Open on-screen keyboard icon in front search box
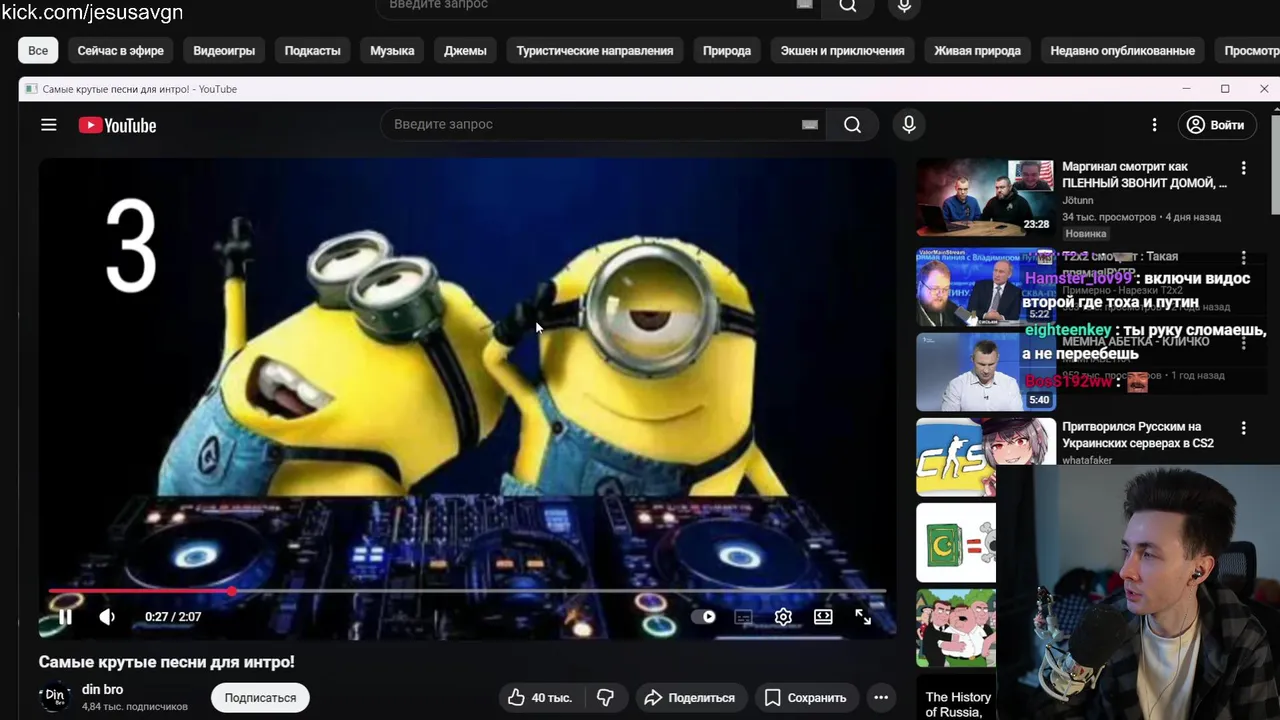The image size is (1280, 720). pyautogui.click(x=810, y=124)
